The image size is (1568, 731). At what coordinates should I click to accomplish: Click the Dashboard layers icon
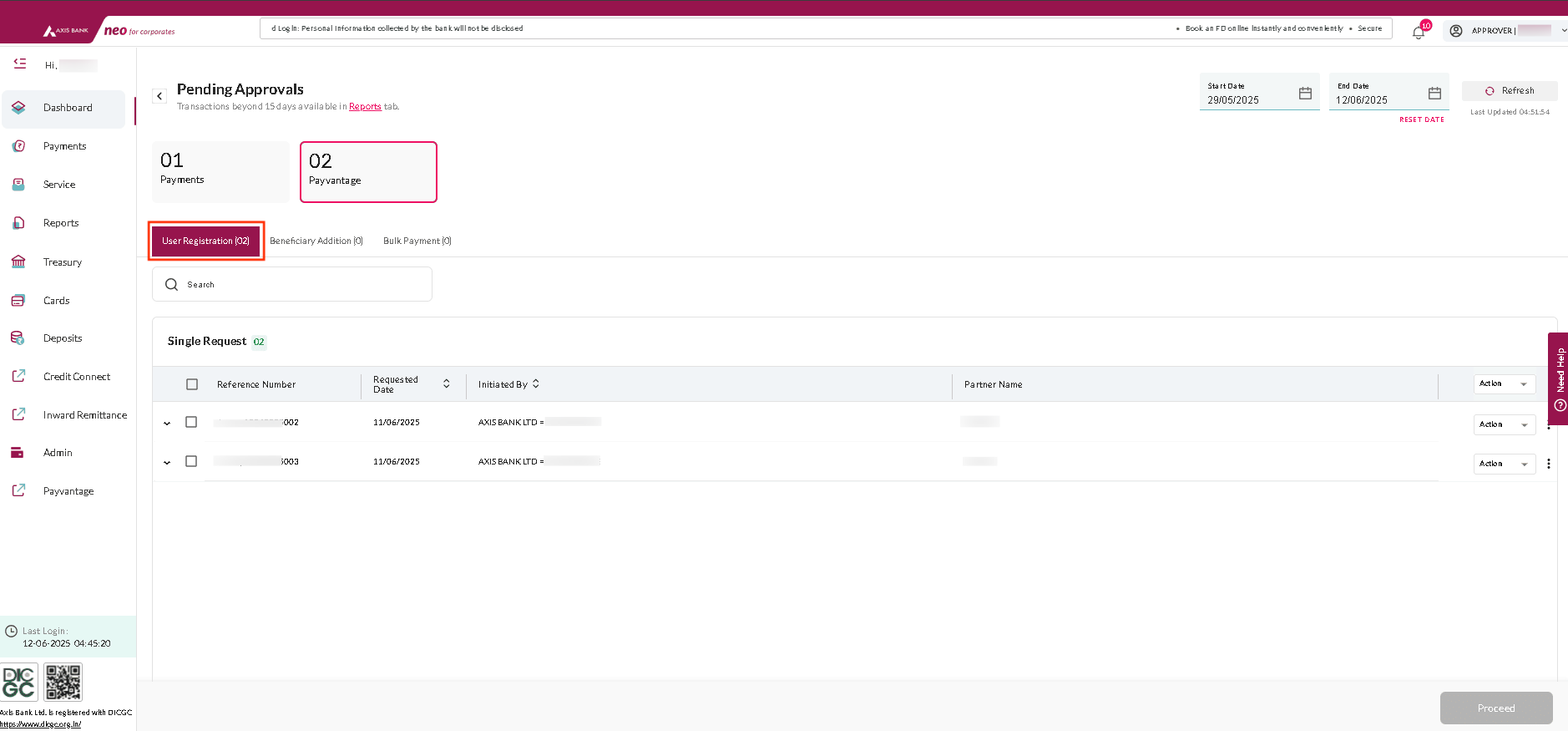coord(18,108)
